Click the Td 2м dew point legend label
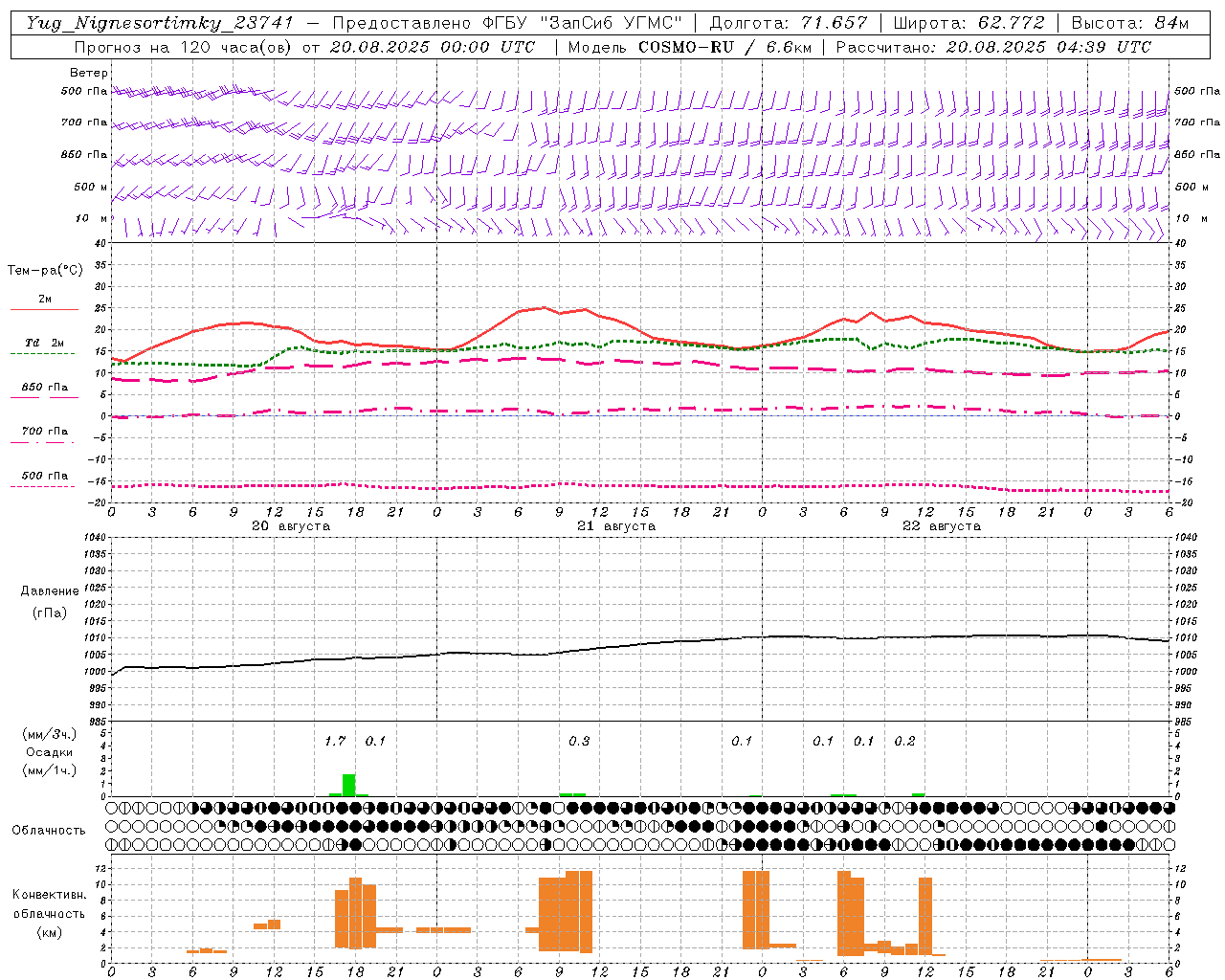The width and height of the screenshot is (1225, 980). coord(45,343)
